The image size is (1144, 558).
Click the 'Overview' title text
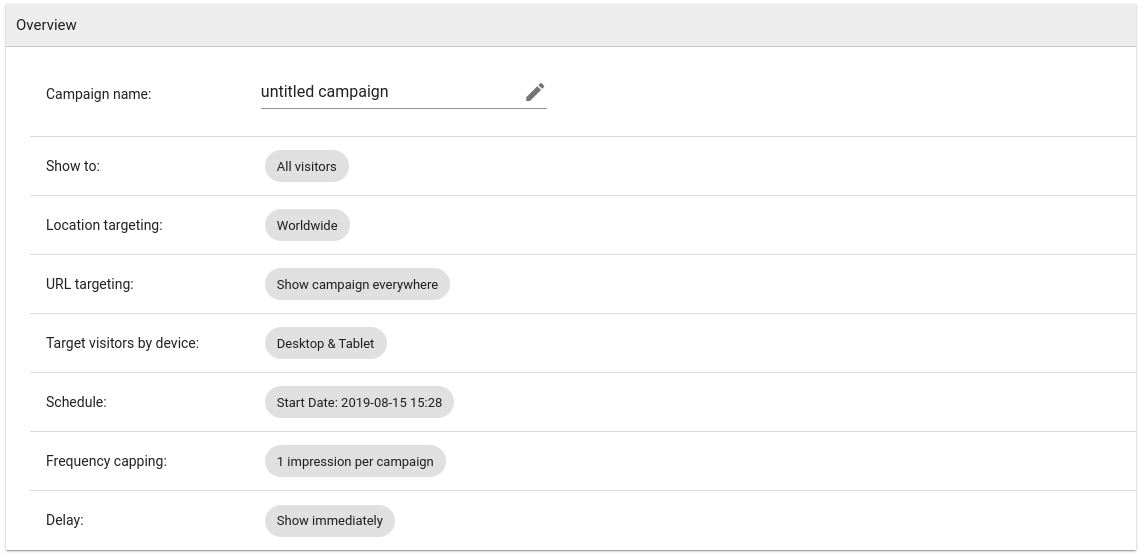(46, 25)
